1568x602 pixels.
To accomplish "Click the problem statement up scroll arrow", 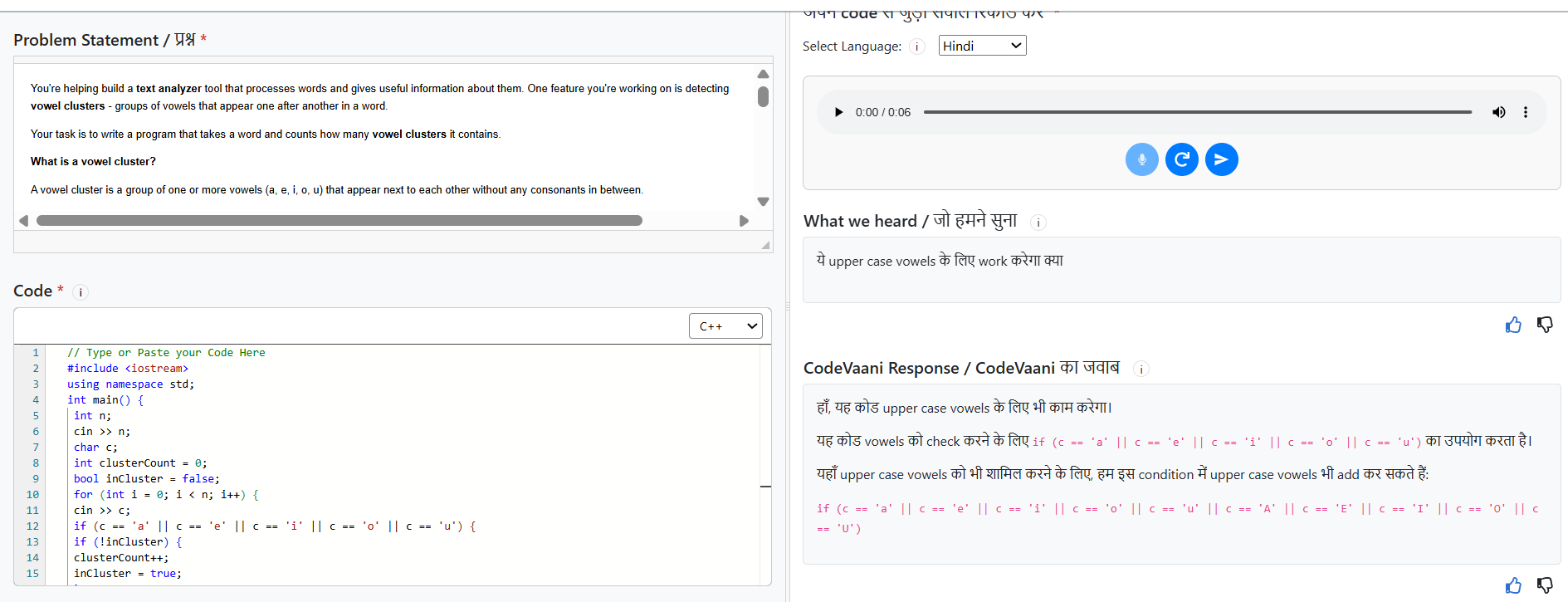I will (x=763, y=74).
